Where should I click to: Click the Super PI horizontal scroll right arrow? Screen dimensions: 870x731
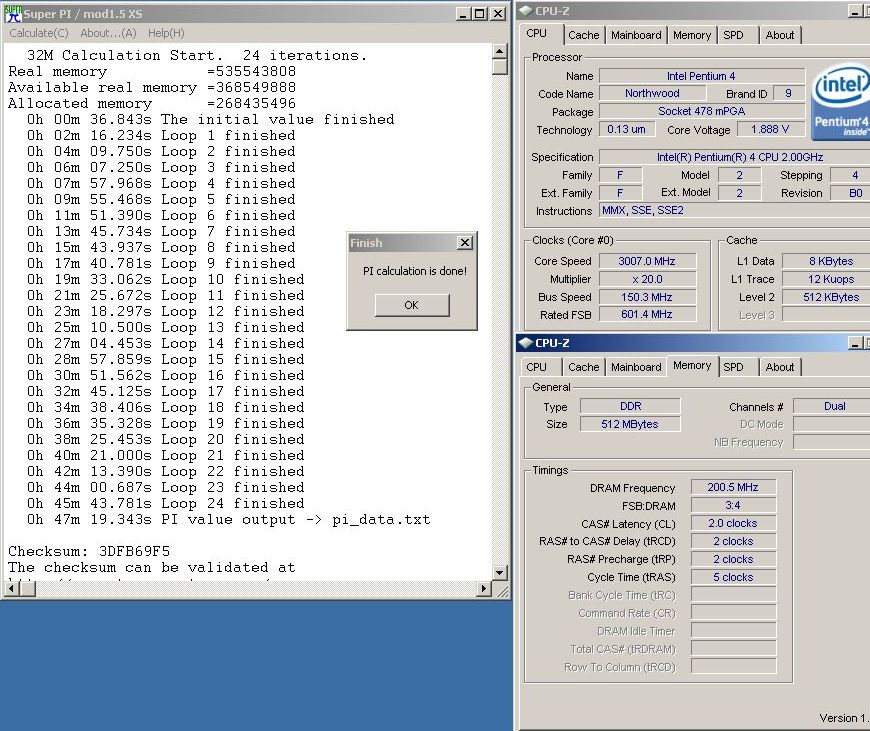pos(484,588)
